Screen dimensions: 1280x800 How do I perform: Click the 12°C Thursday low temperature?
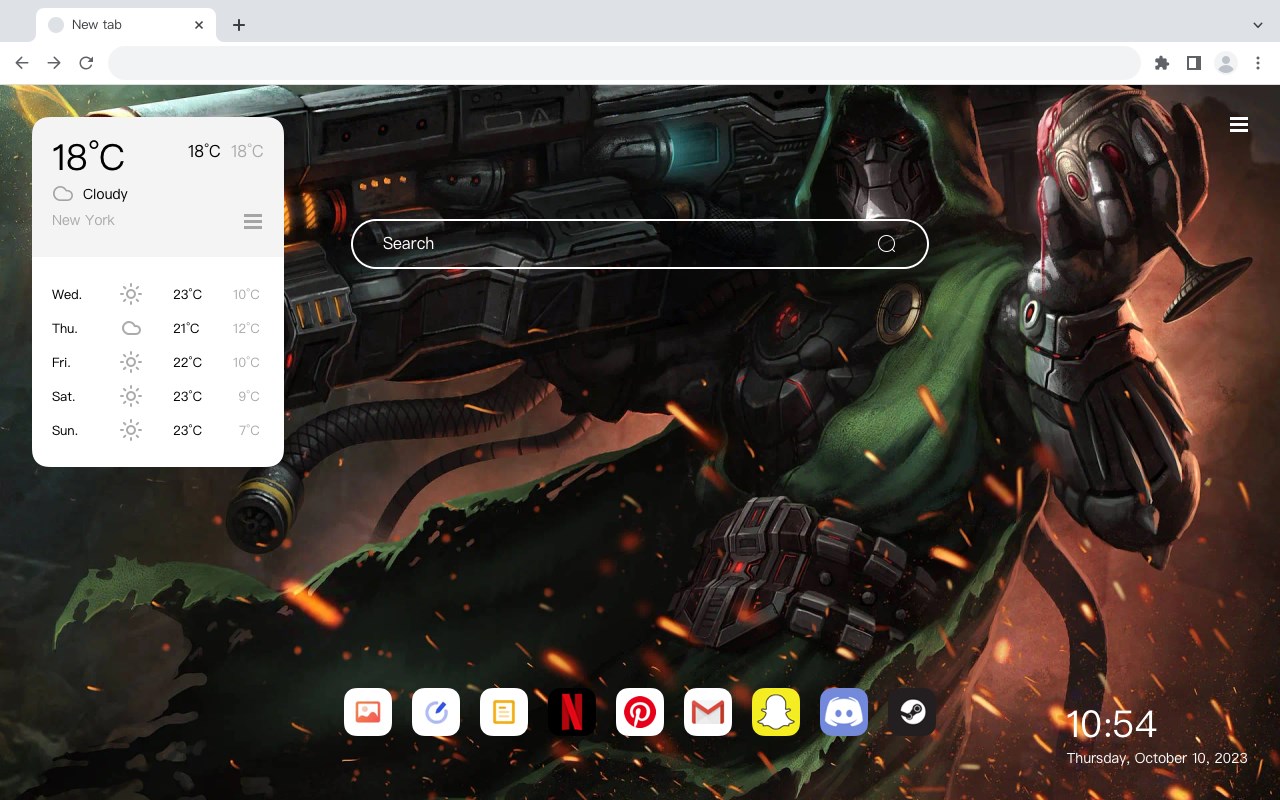(x=246, y=328)
